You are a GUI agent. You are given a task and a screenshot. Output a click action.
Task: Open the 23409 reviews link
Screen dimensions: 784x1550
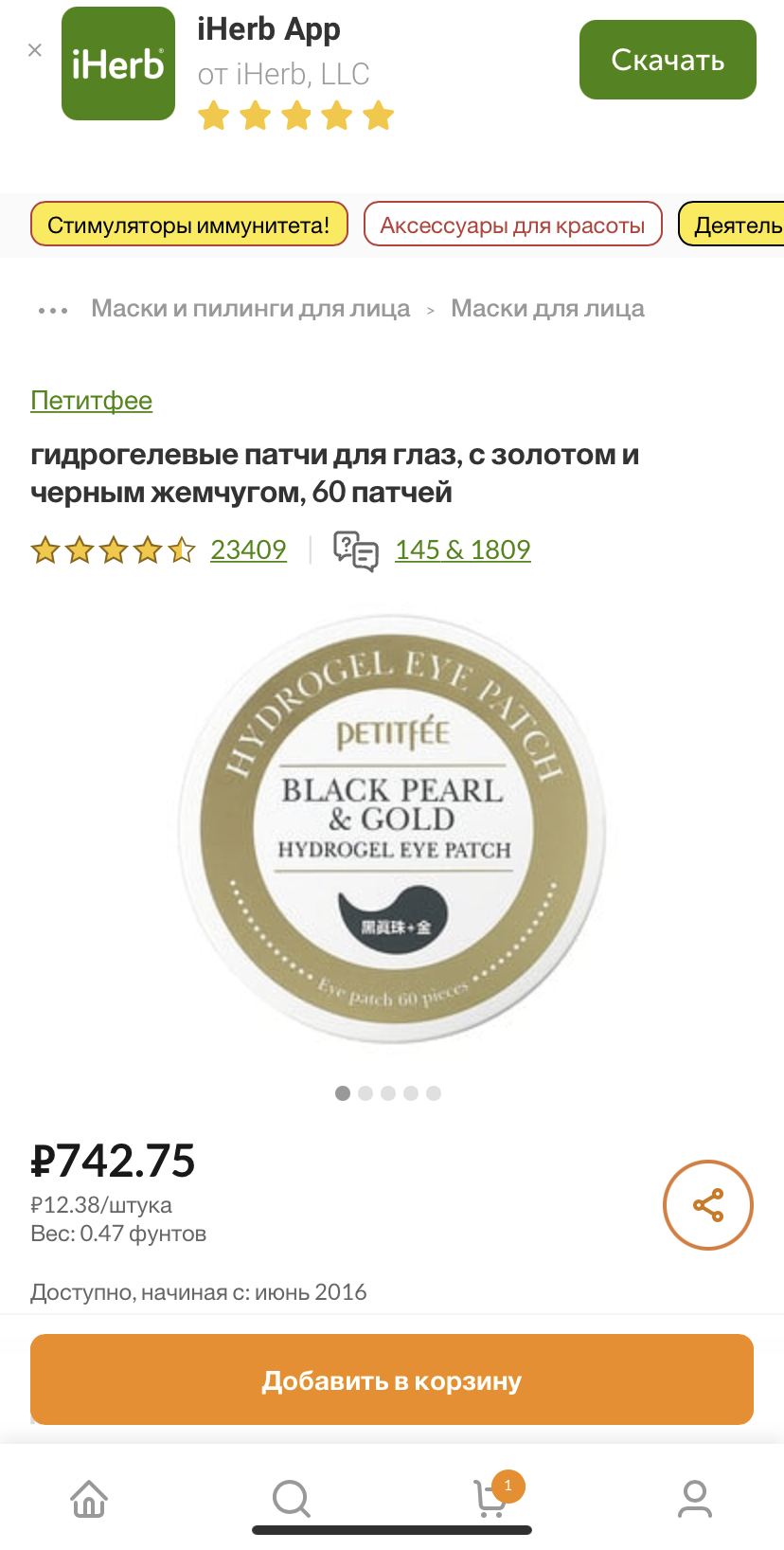pyautogui.click(x=248, y=550)
